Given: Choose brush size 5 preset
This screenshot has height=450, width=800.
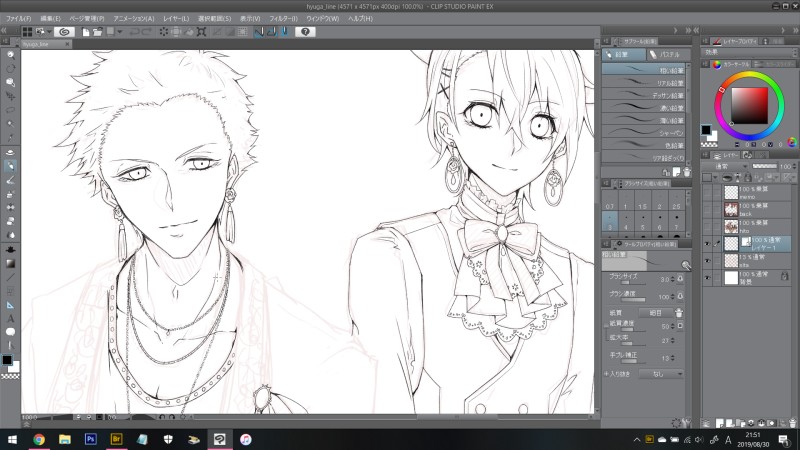Looking at the screenshot, I should coord(643,223).
